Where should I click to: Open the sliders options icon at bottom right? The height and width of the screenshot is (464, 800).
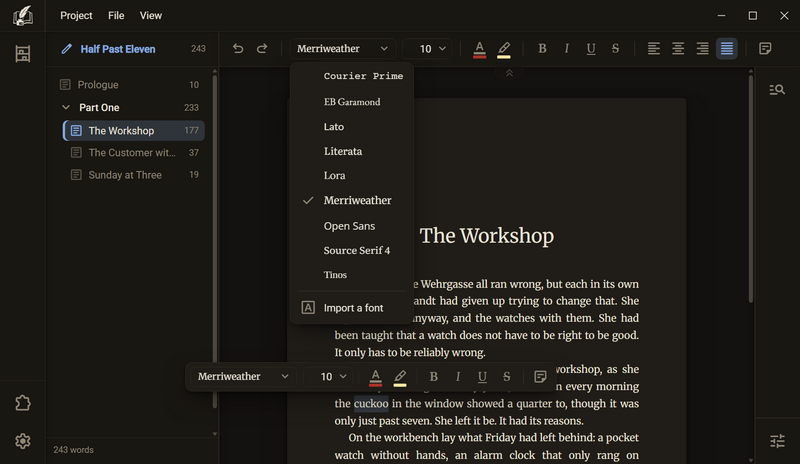pos(777,441)
